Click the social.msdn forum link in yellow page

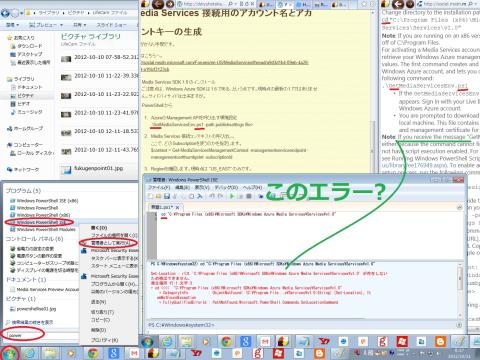(x=224, y=66)
